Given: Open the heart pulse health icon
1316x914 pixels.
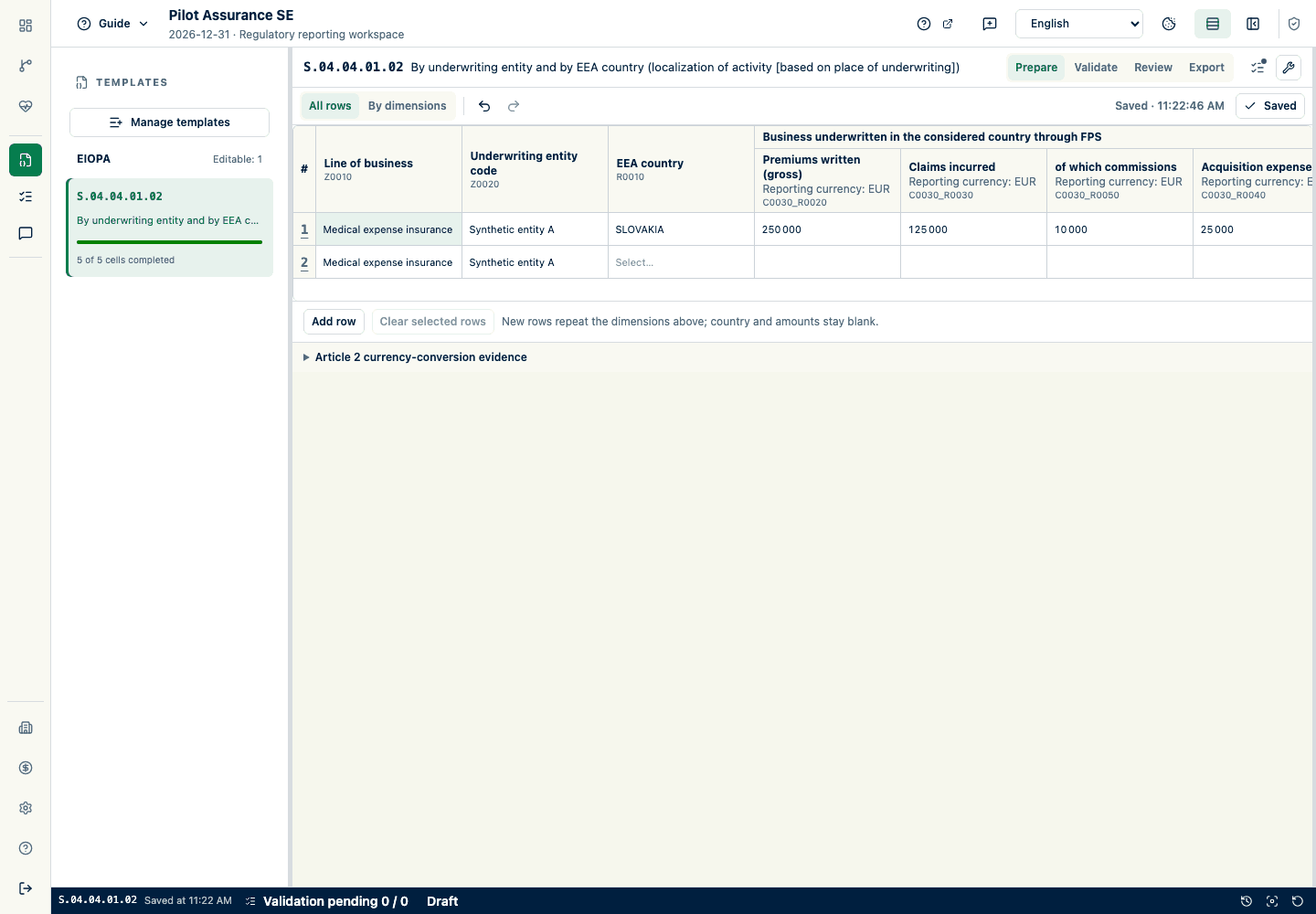Looking at the screenshot, I should click(26, 106).
